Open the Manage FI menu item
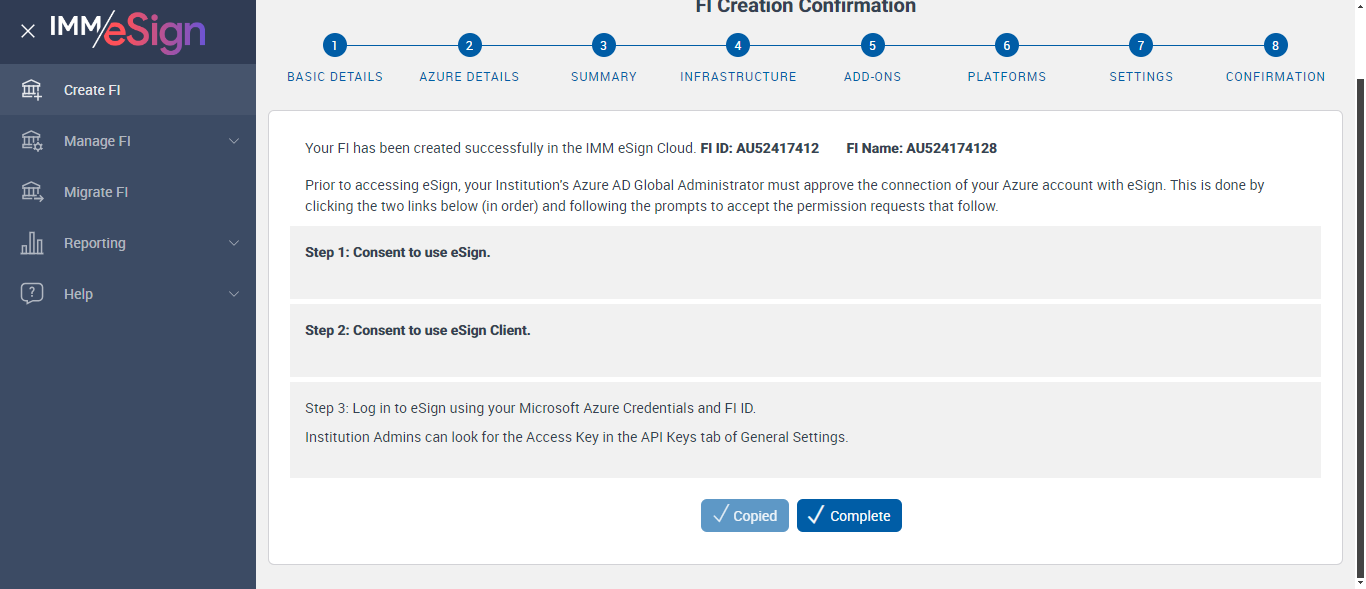 pos(128,141)
